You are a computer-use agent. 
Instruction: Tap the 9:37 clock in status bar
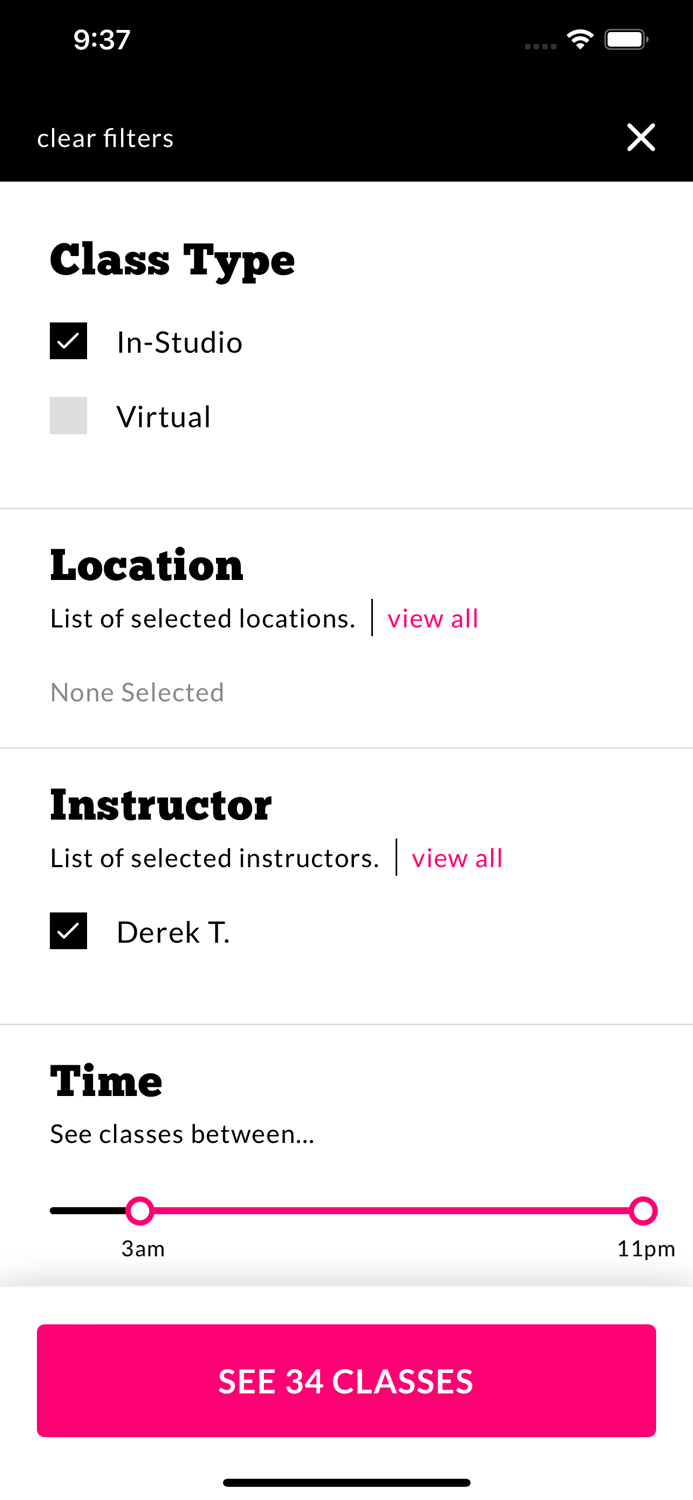point(102,40)
